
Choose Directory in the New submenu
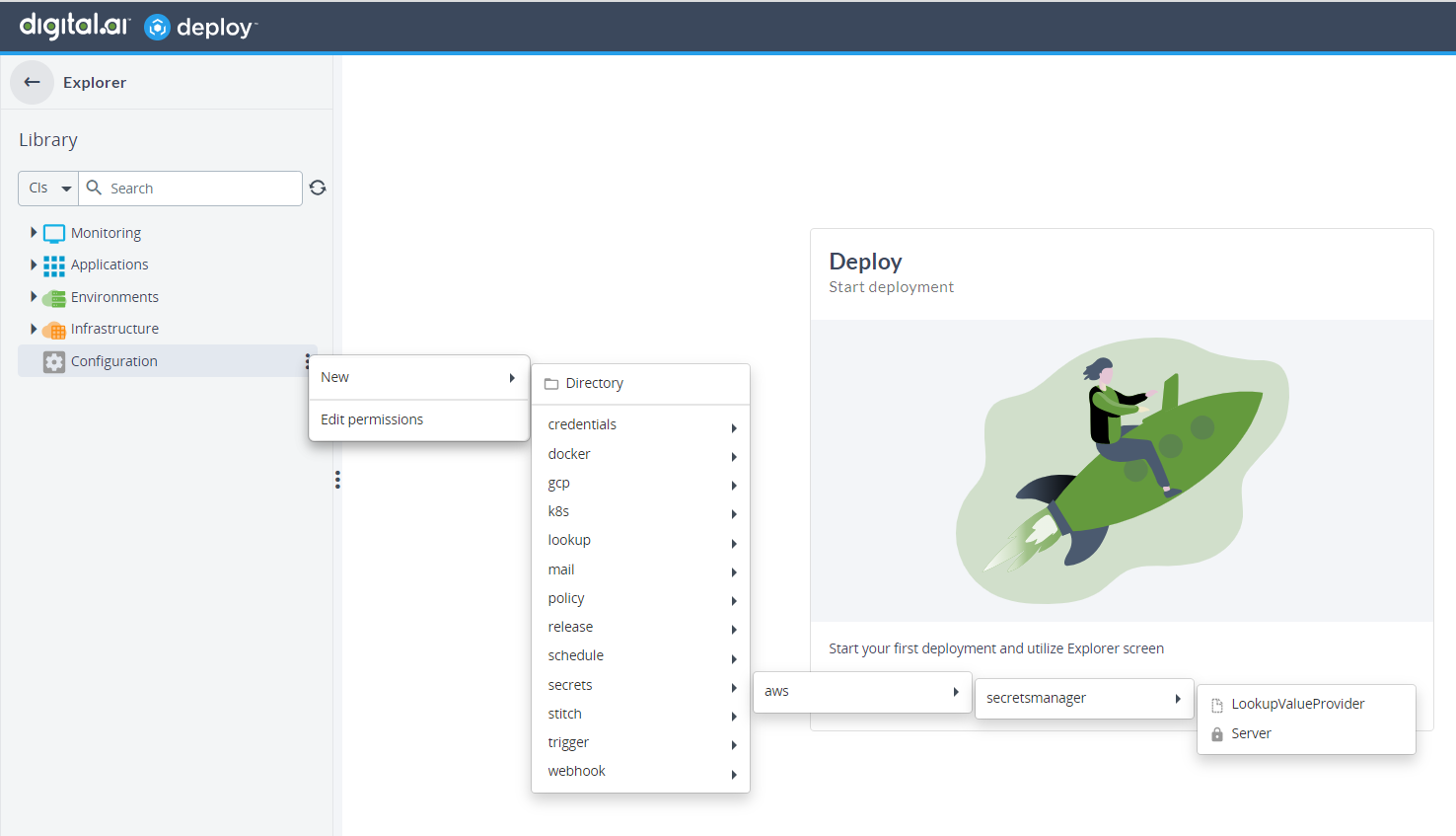click(594, 383)
